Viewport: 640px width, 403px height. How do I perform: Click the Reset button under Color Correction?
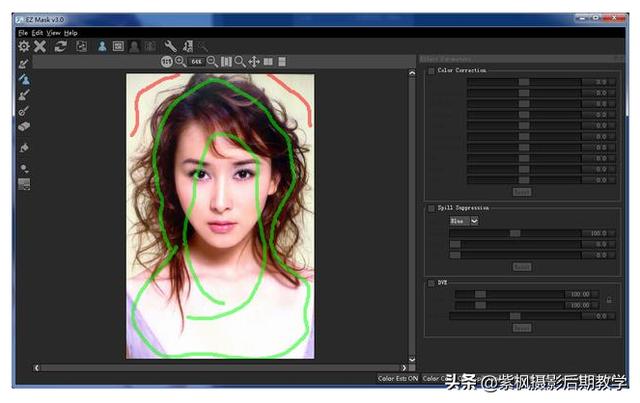click(521, 191)
